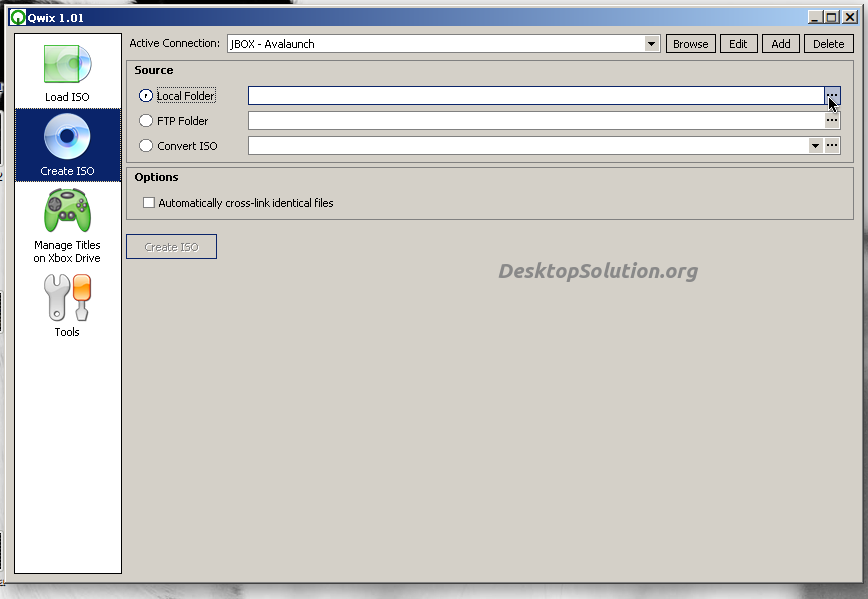868x599 pixels.
Task: Click the Browse connection button
Action: click(x=690, y=44)
